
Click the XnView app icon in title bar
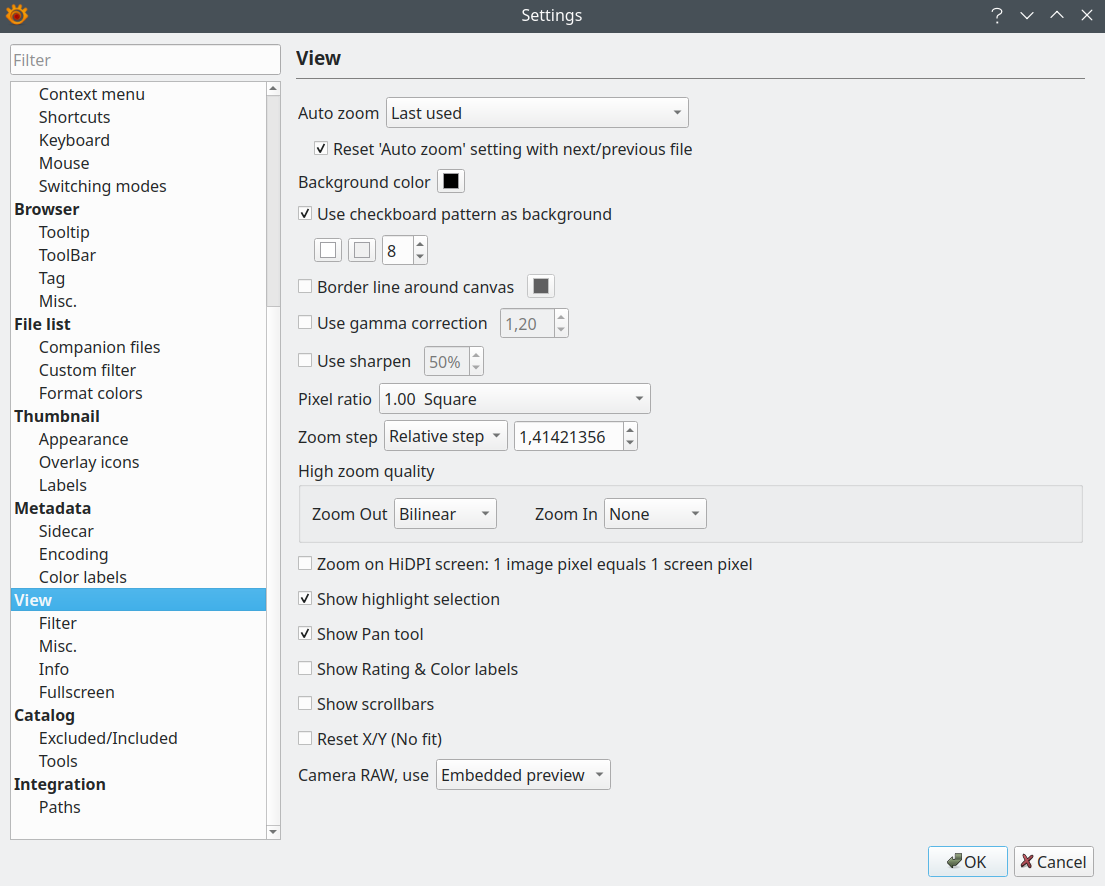[x=17, y=15]
